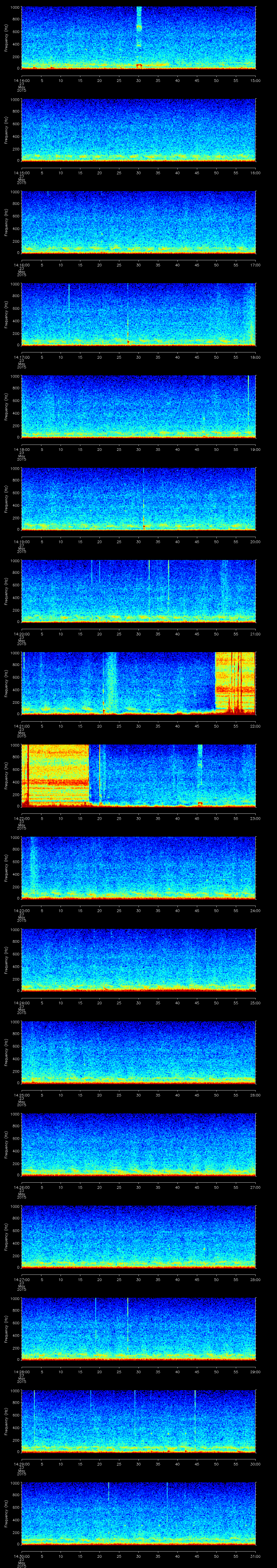Click the 14:30:00 start time label

[21, 1556]
